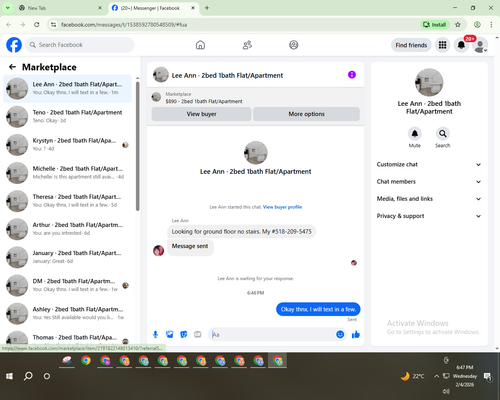The image size is (500, 400).
Task: Open the profile circle icon in top navigation
Action: 294,45
